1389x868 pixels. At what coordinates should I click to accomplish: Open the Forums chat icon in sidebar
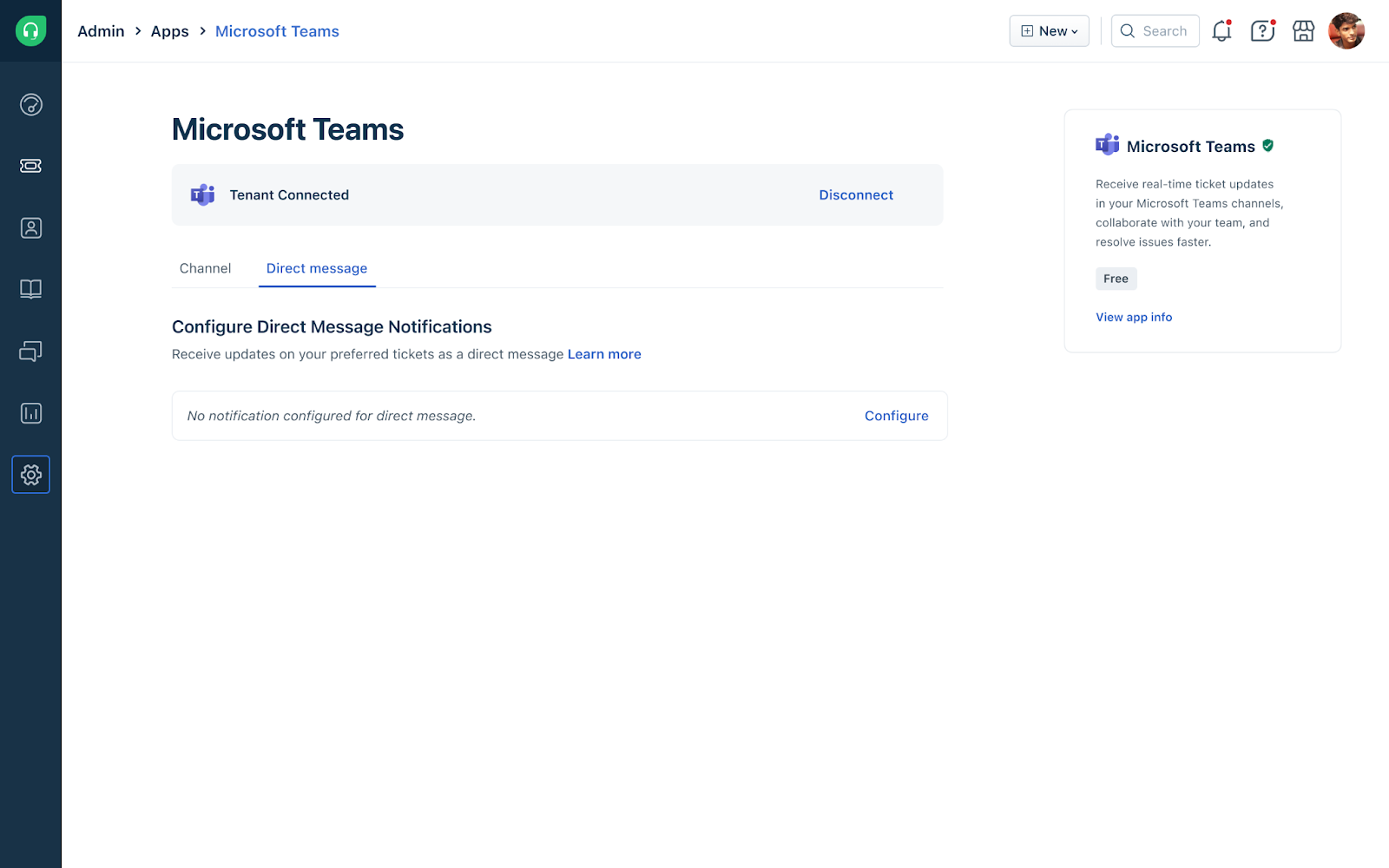[x=30, y=351]
